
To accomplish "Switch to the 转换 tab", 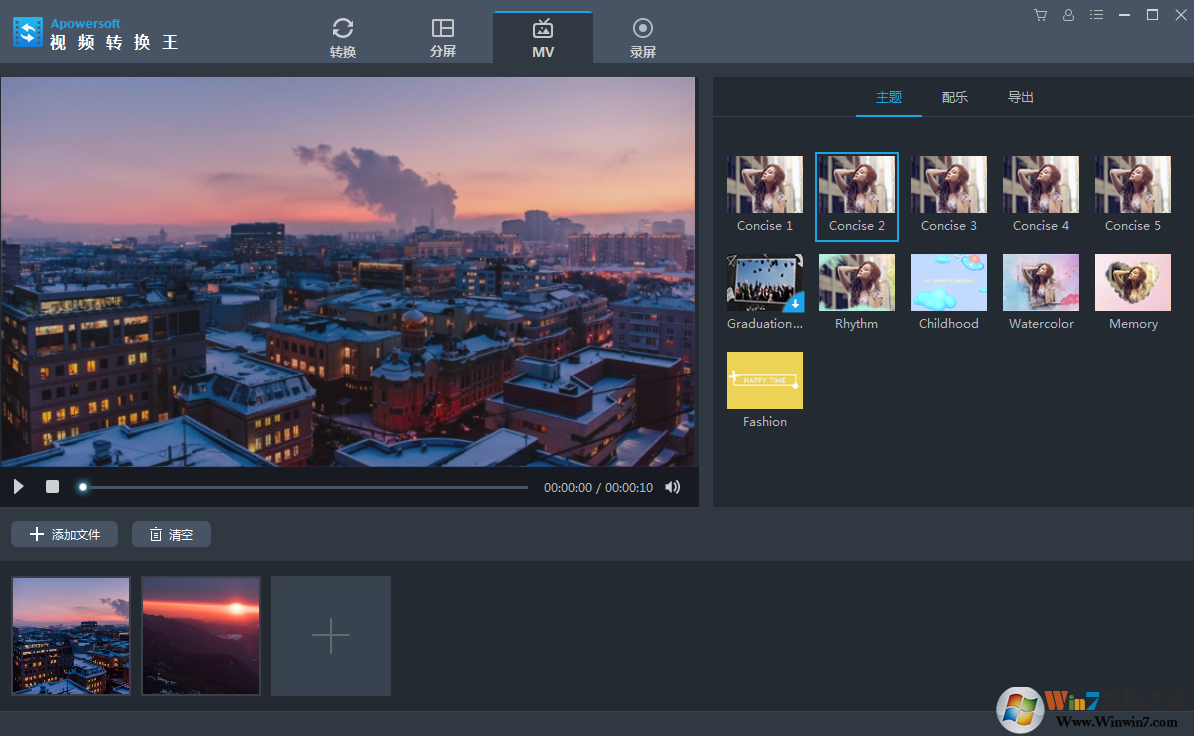I will (343, 38).
